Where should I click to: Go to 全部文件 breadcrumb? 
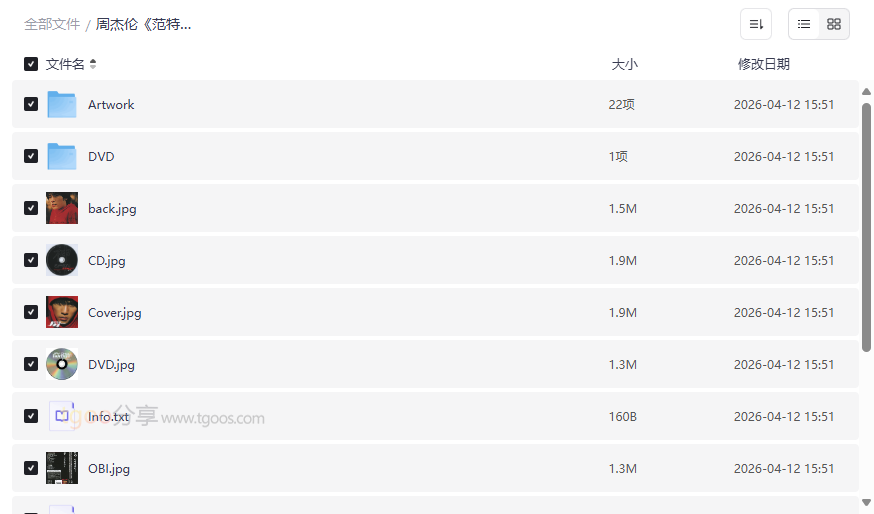pyautogui.click(x=52, y=24)
